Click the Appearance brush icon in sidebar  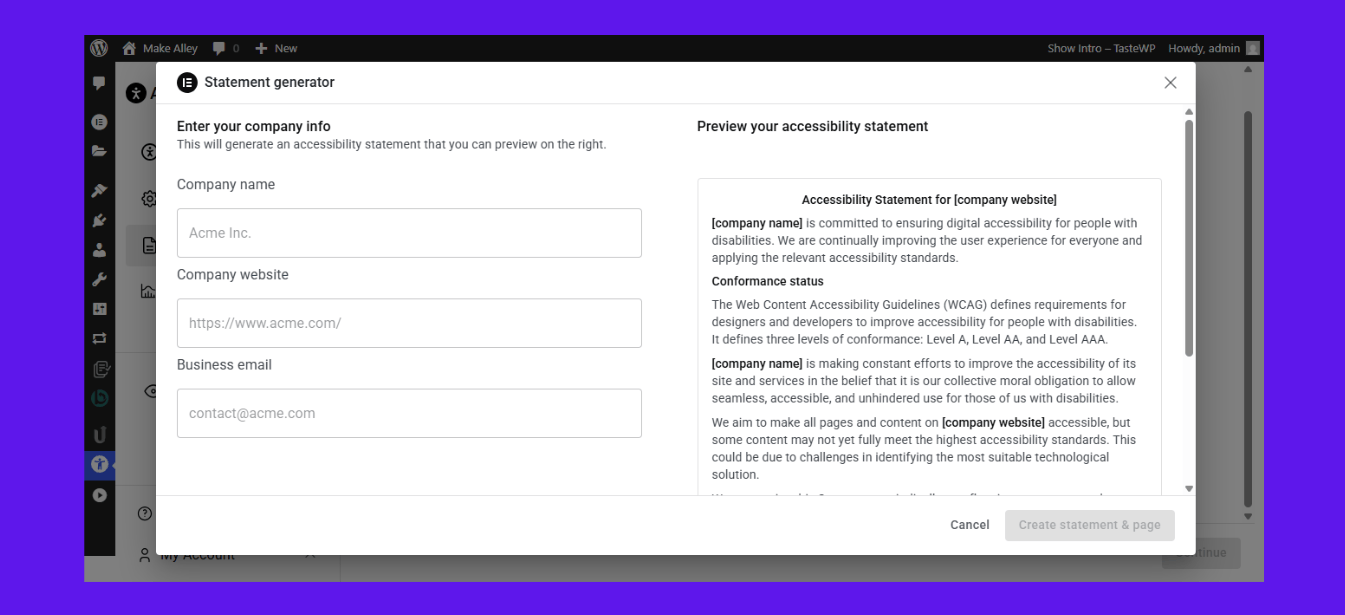point(99,190)
